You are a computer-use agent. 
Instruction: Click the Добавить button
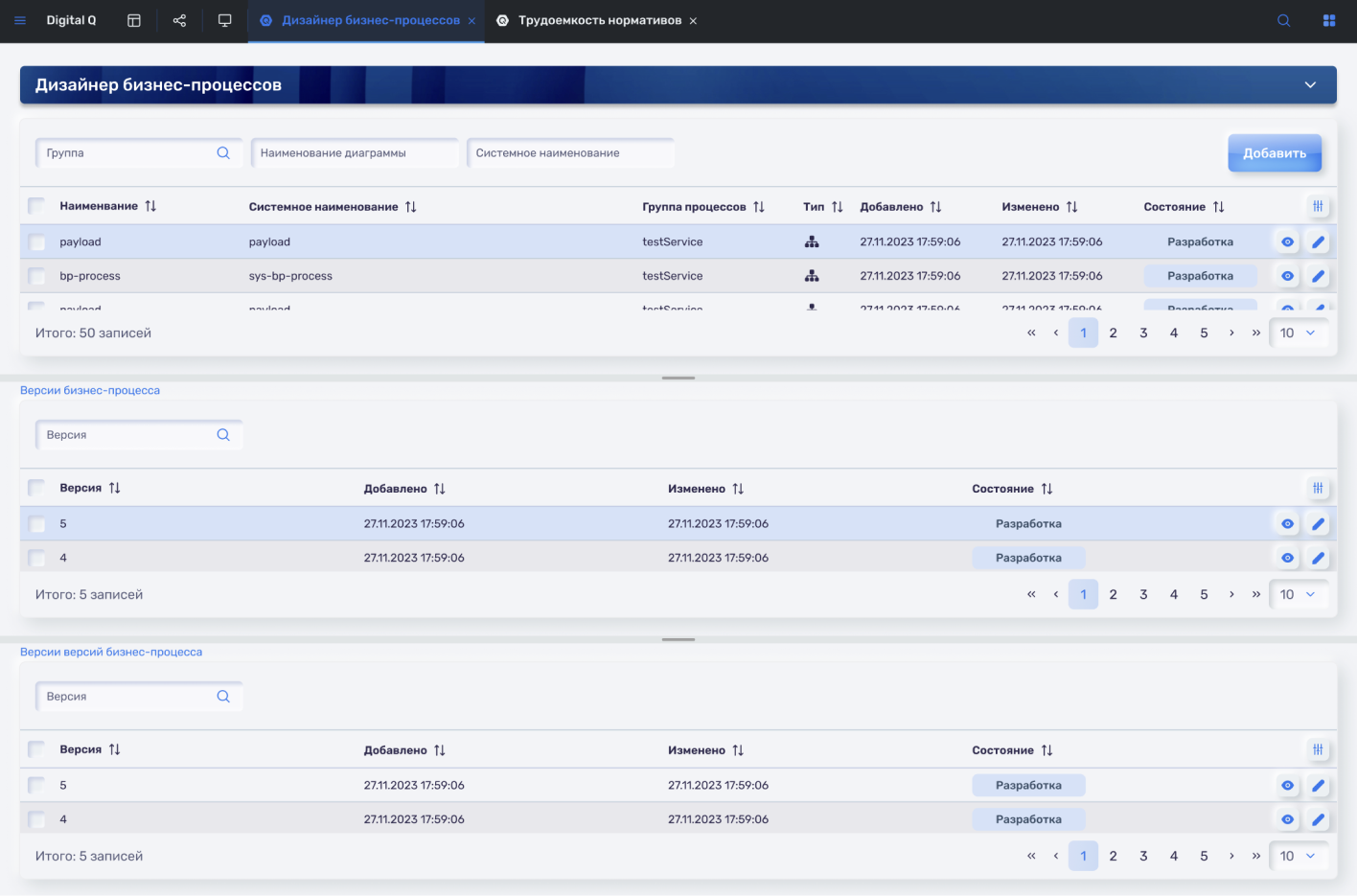(1274, 153)
